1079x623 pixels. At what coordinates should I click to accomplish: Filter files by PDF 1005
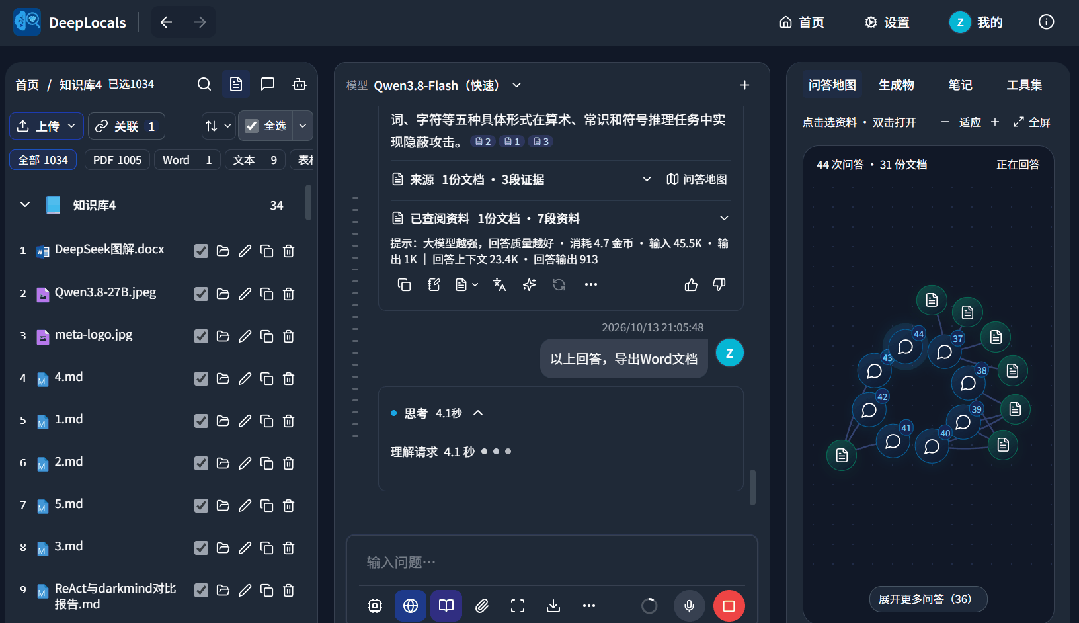click(117, 160)
